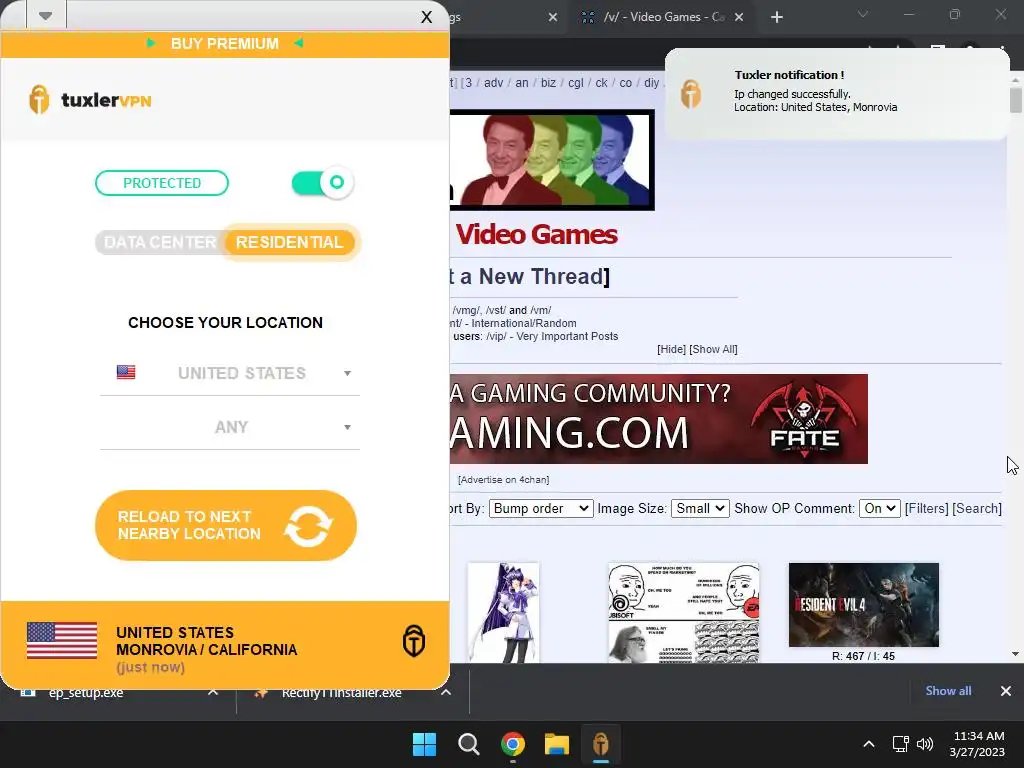Screen dimensions: 1024x768
Task: Open /vip/ Very Important Posts link
Action: [x=552, y=336]
